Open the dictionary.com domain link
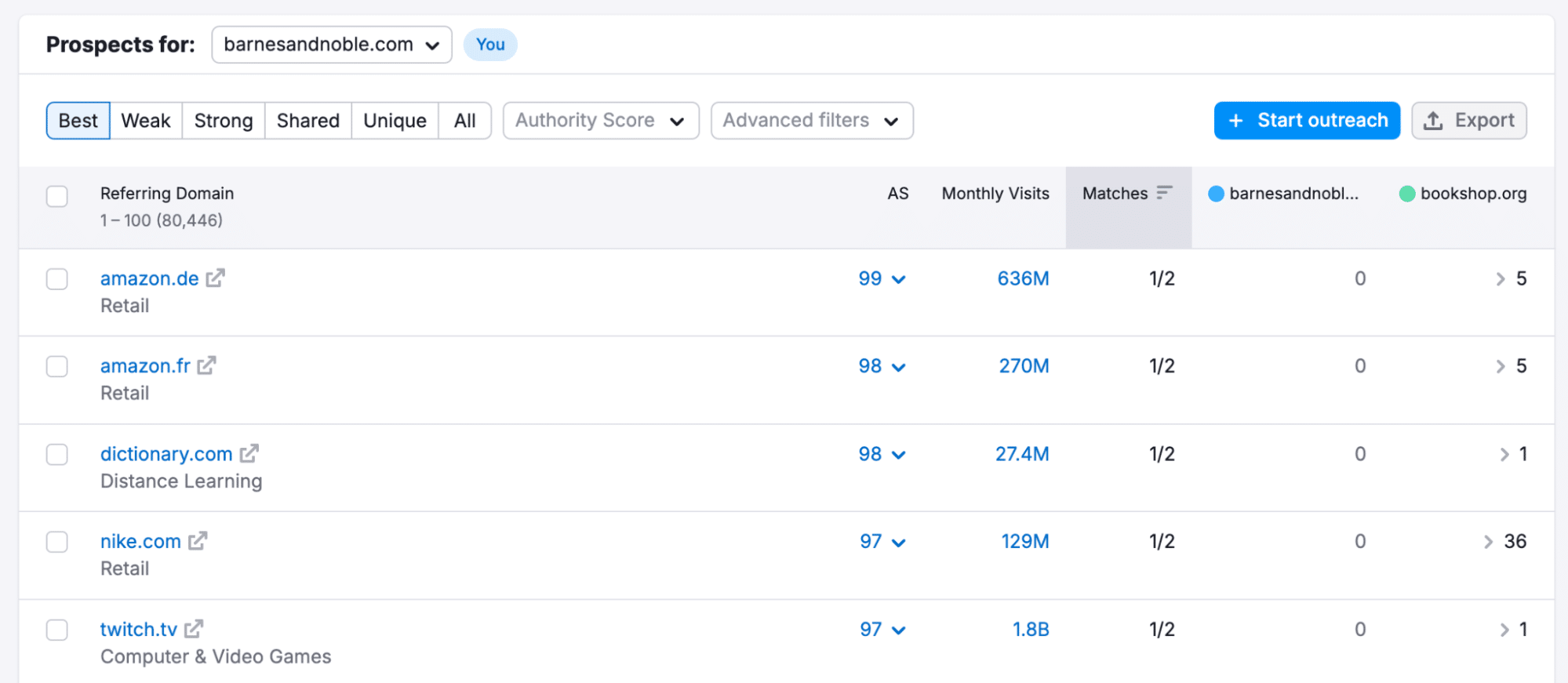The height and width of the screenshot is (683, 1568). (x=166, y=454)
